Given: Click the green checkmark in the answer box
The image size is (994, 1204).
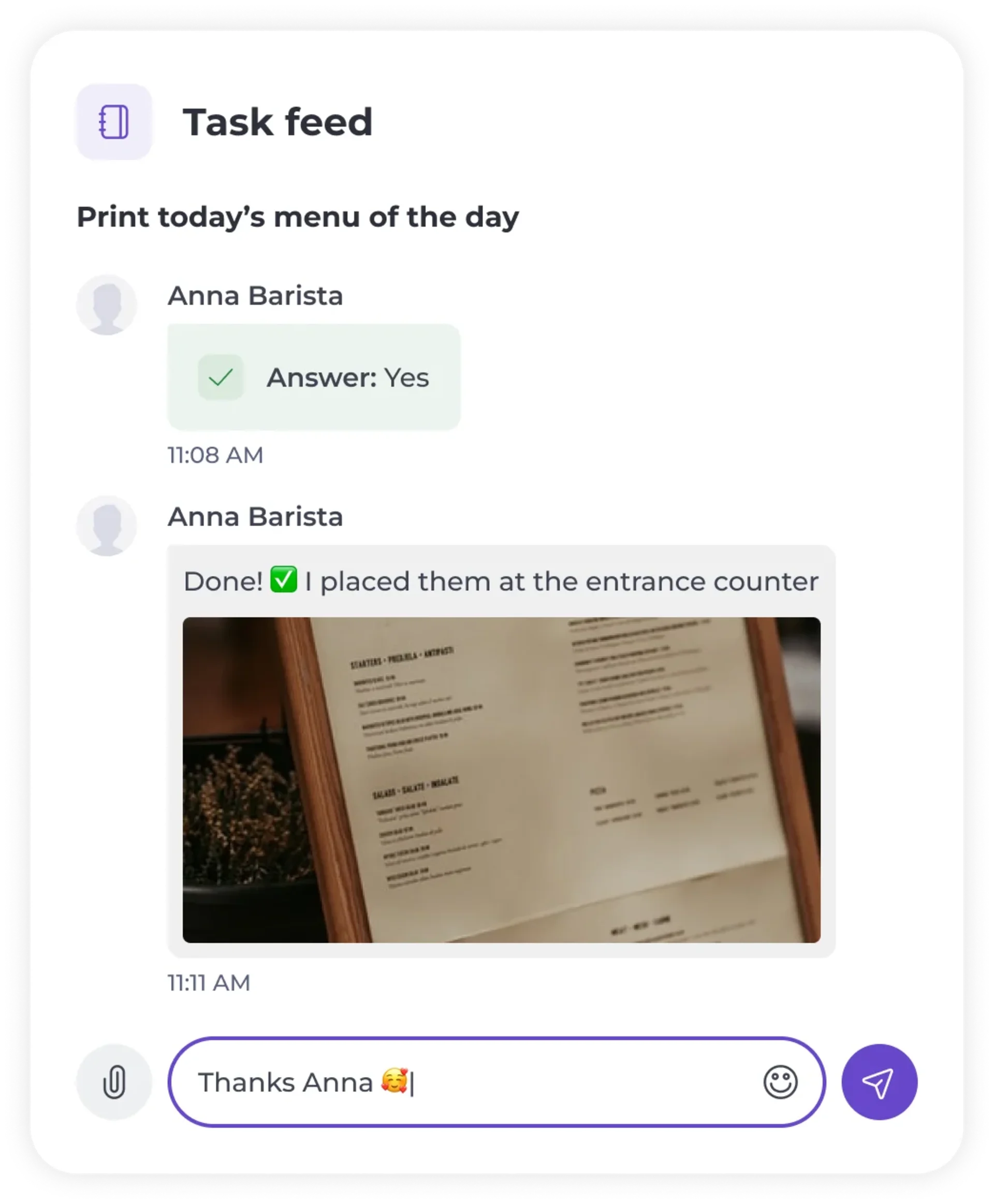Looking at the screenshot, I should point(221,377).
